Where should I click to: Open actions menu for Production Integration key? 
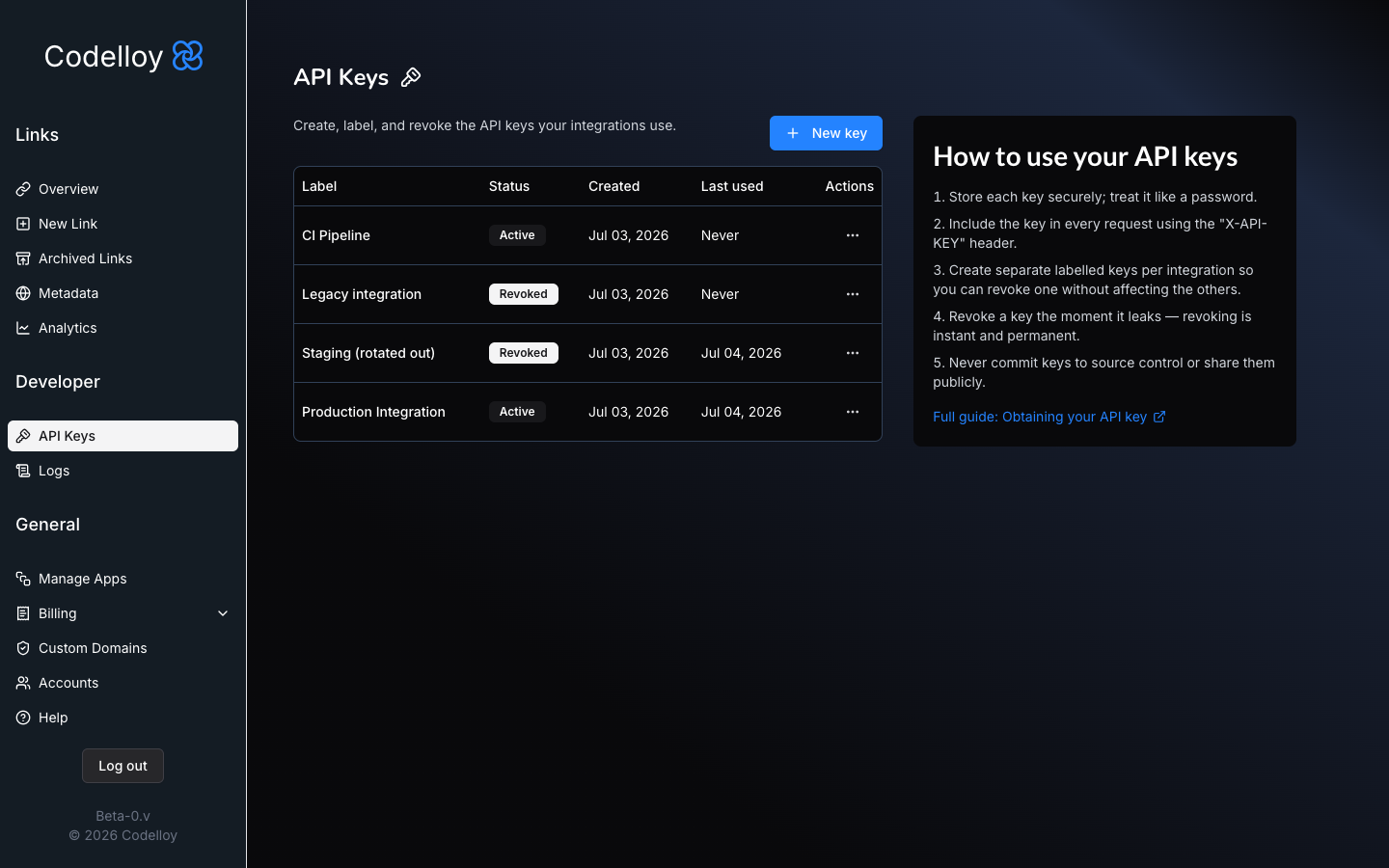click(x=853, y=412)
